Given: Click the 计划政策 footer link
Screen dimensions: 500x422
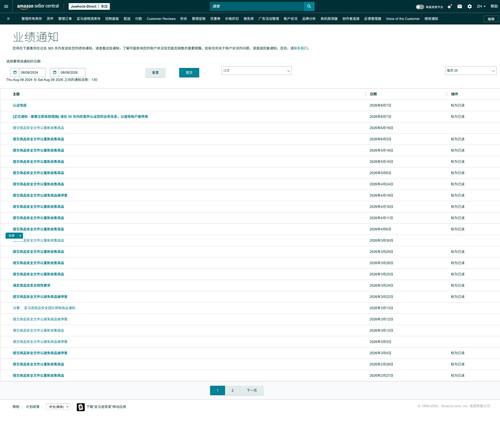Looking at the screenshot, I should [x=33, y=407].
